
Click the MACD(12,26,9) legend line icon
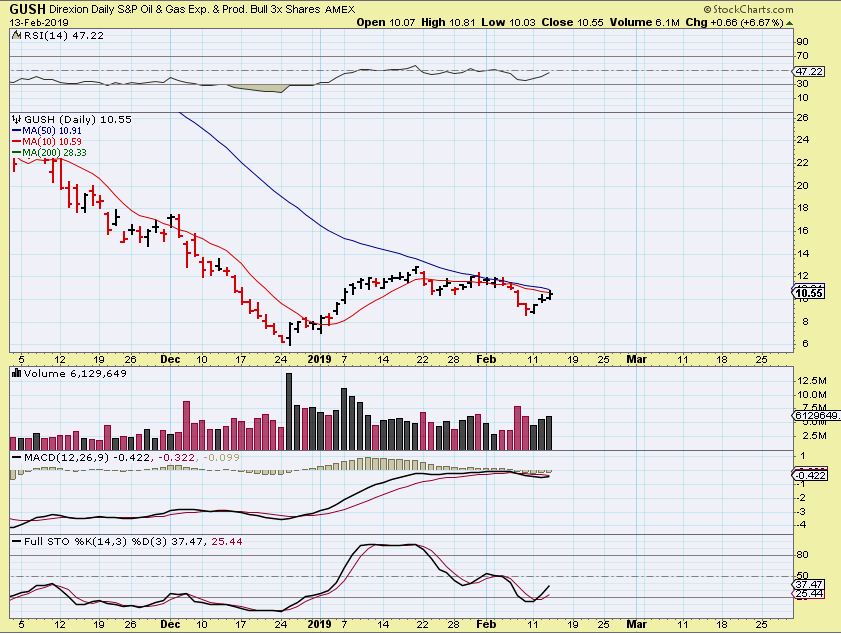[x=17, y=457]
